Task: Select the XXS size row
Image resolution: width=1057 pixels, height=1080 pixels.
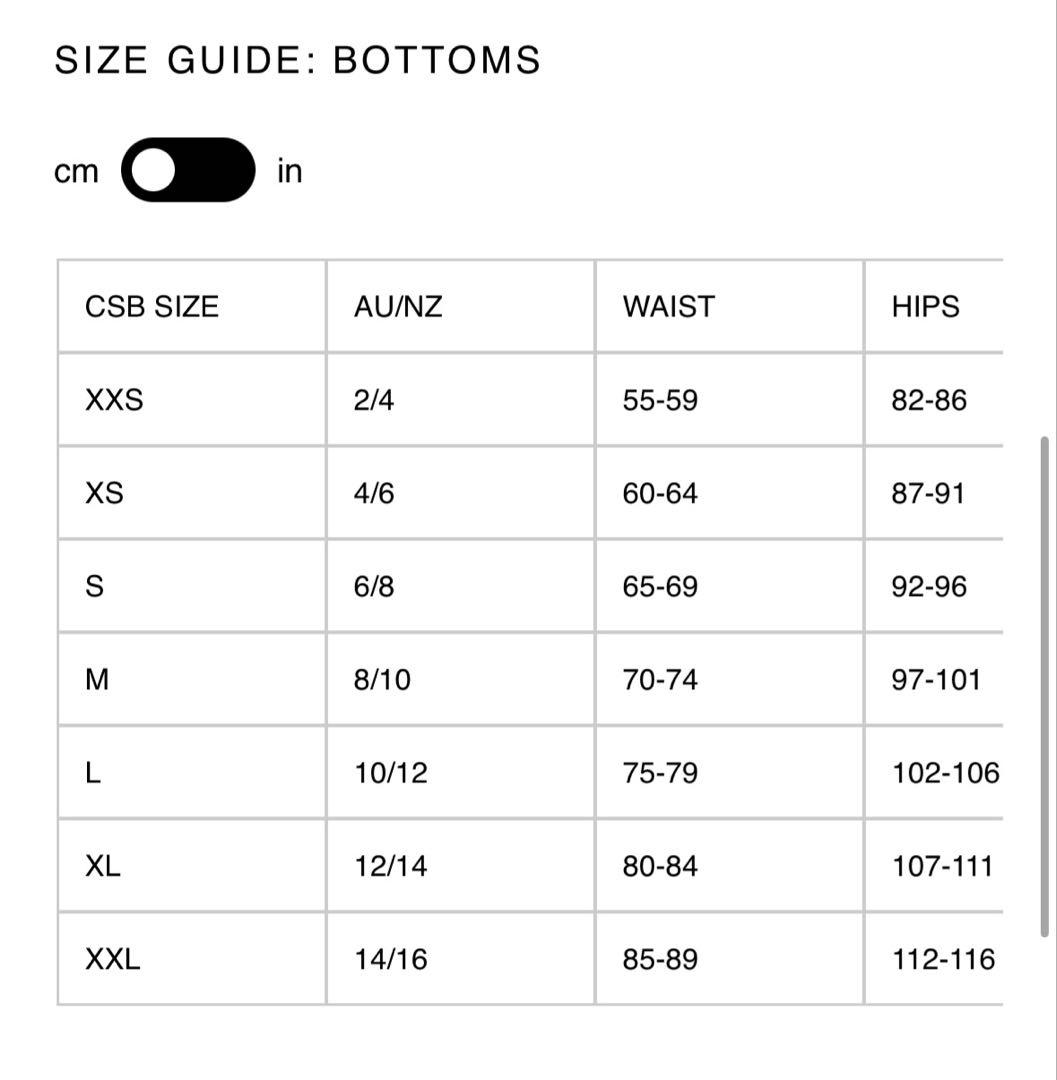Action: [x=113, y=400]
